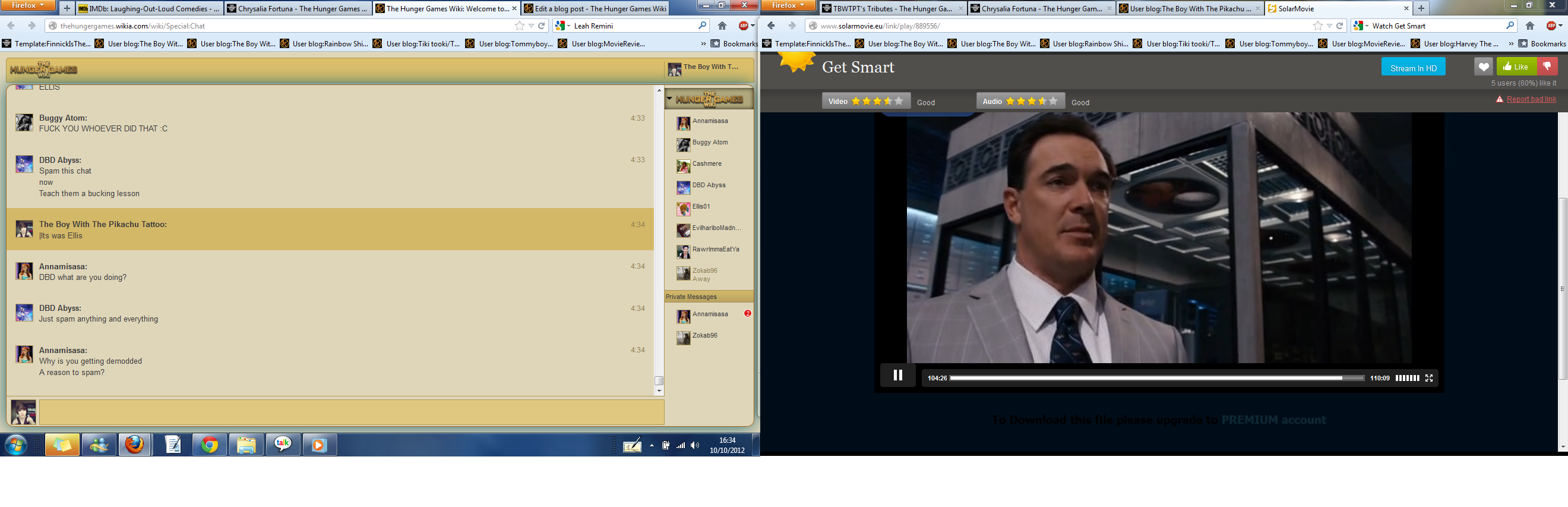Viewport: 1568px width, 507px height.
Task: Click search magnifier for Watch Get Smart
Action: (1510, 26)
